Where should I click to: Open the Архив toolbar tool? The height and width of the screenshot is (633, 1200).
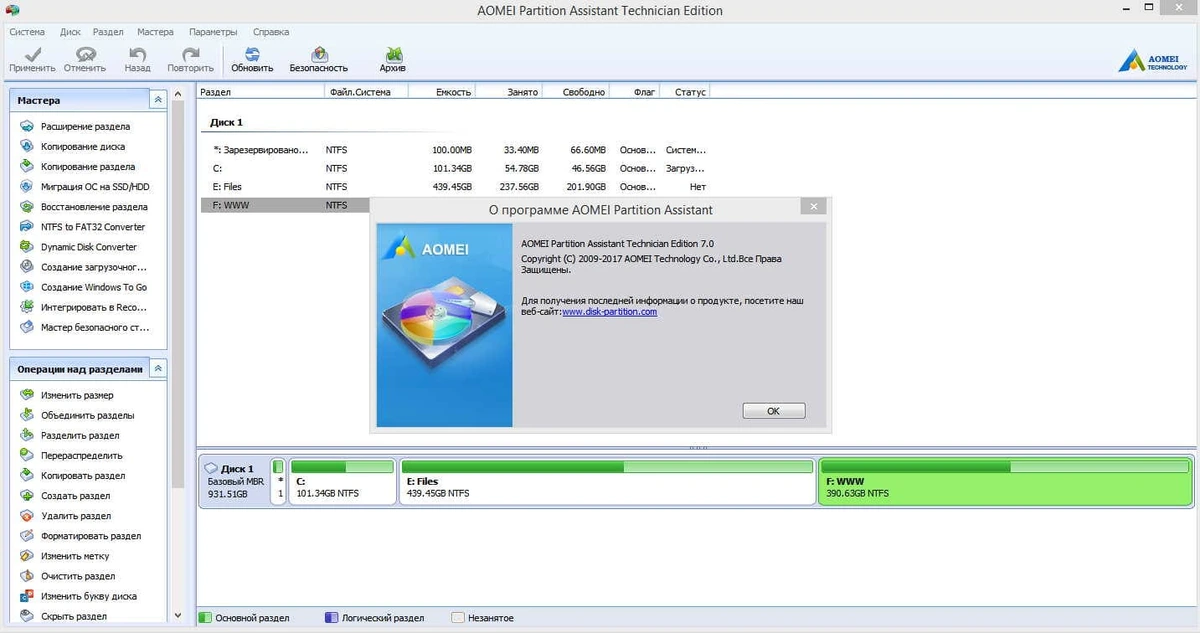tap(393, 60)
